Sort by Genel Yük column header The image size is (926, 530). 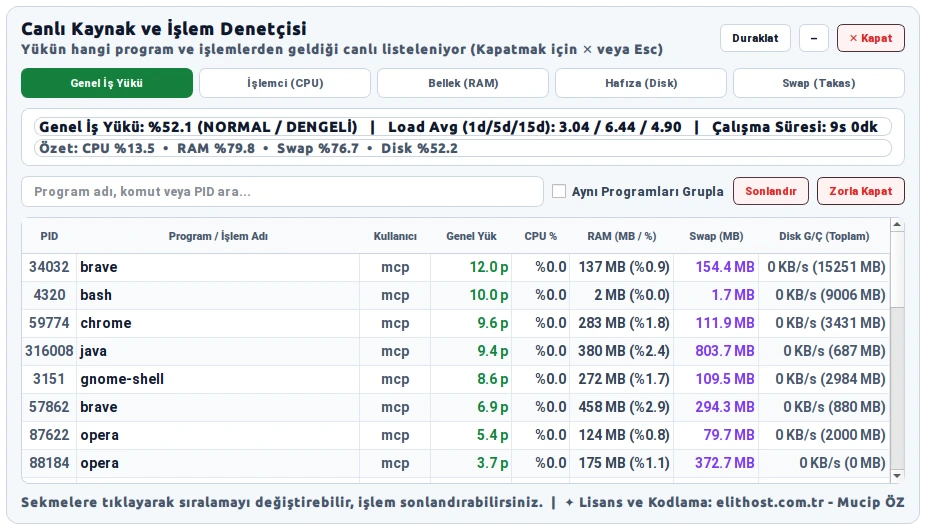(471, 236)
